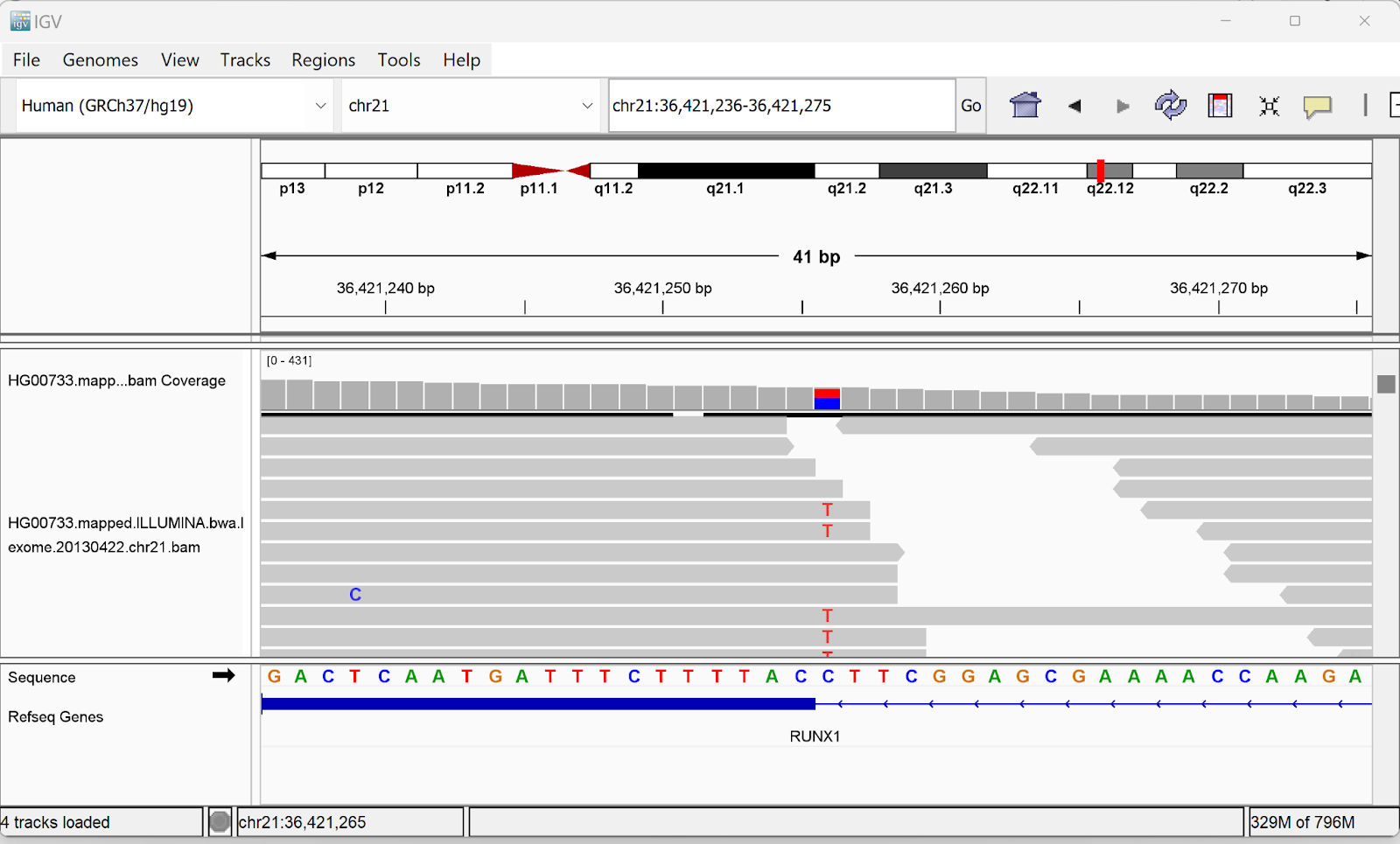Click the alignment track vertical scrollbar thumb
Image resolution: width=1400 pixels, height=844 pixels.
(x=1386, y=384)
